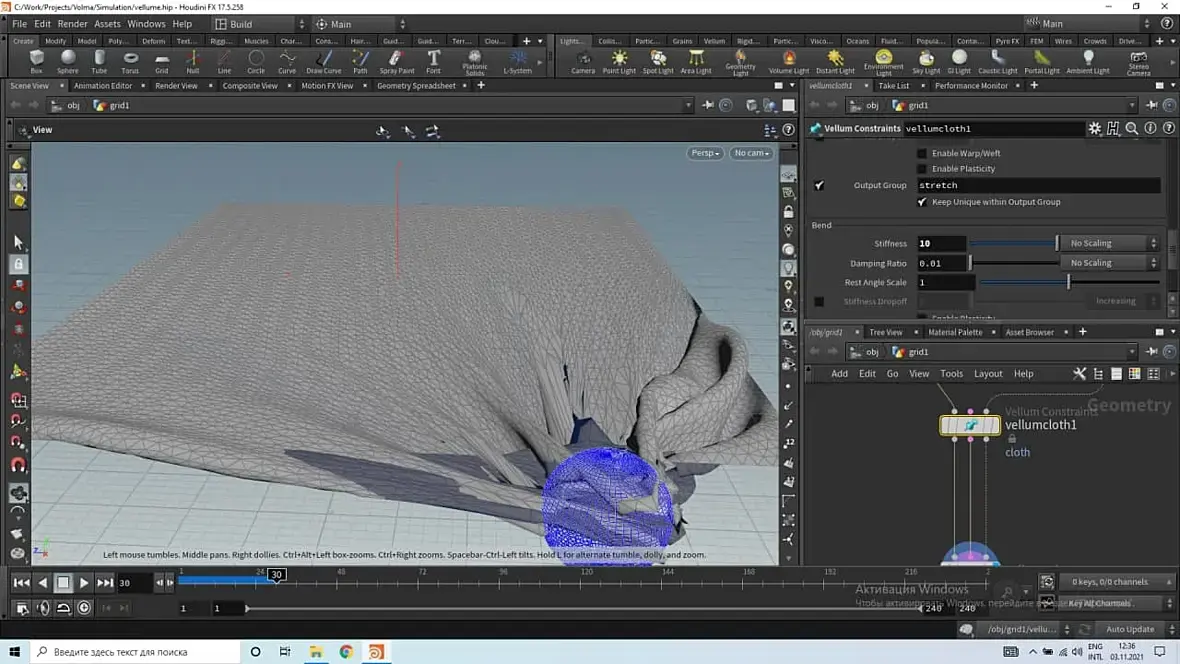The width and height of the screenshot is (1180, 664).
Task: Uncheck Keep Unique within Output Group
Action: pos(922,202)
